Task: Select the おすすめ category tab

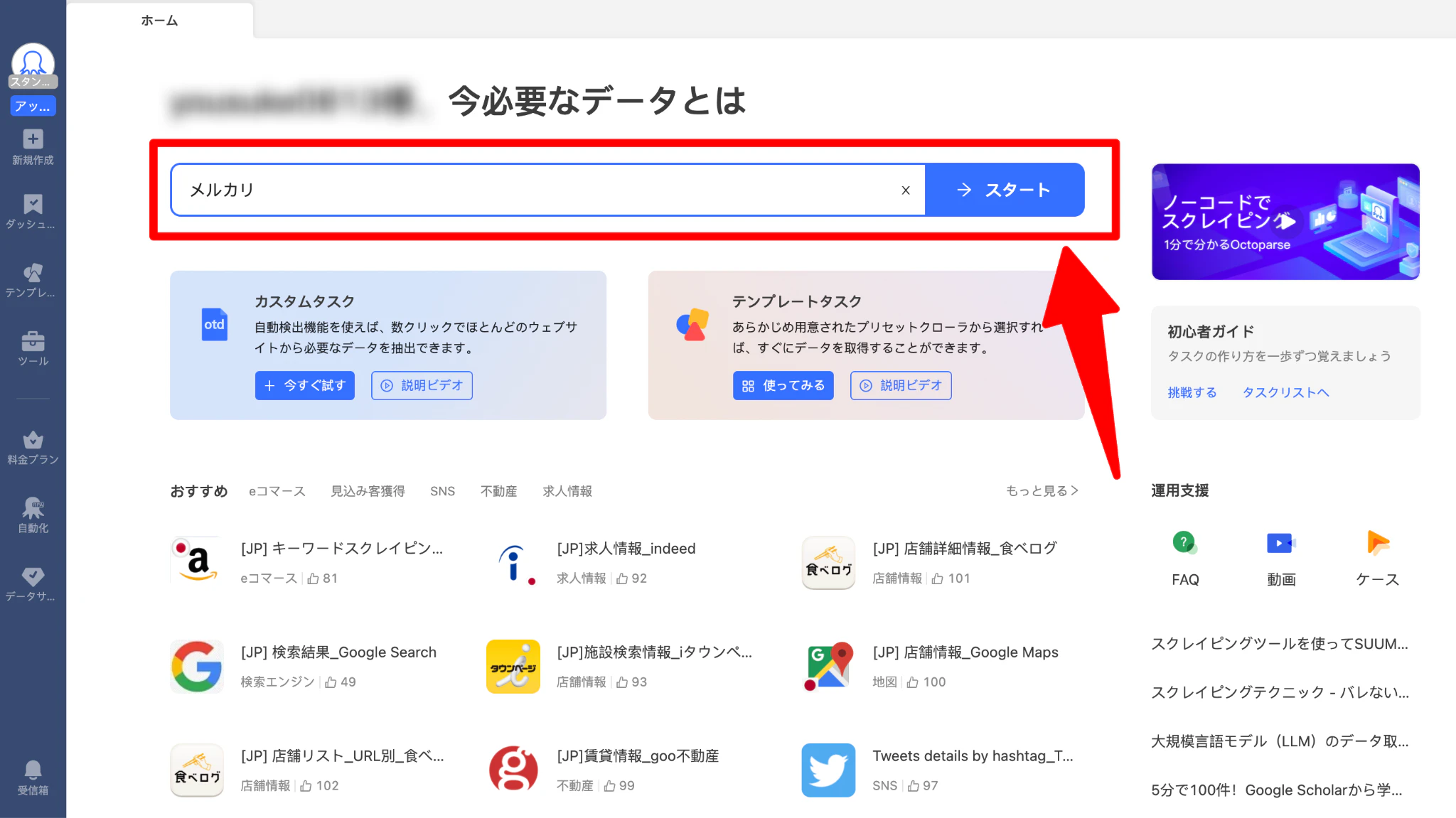Action: [199, 491]
